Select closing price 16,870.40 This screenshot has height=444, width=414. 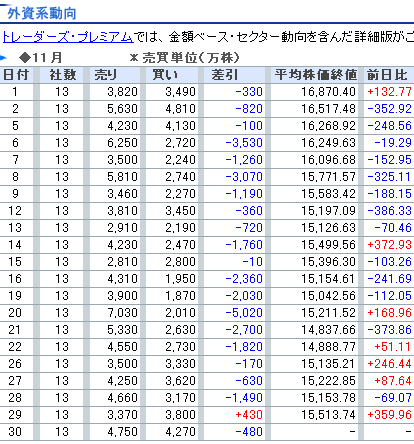pos(328,92)
